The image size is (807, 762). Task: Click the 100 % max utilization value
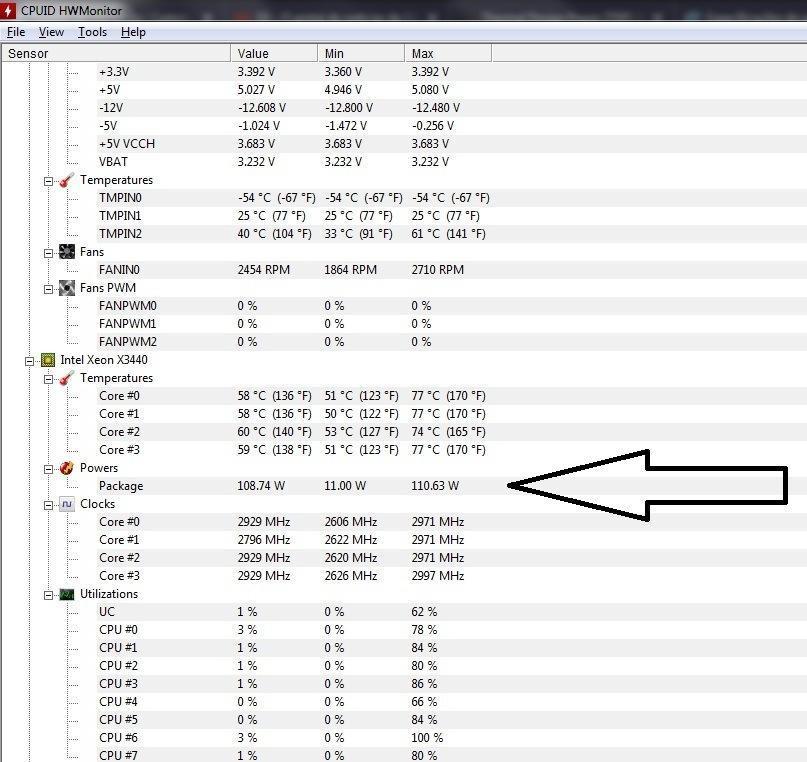pyautogui.click(x=427, y=738)
